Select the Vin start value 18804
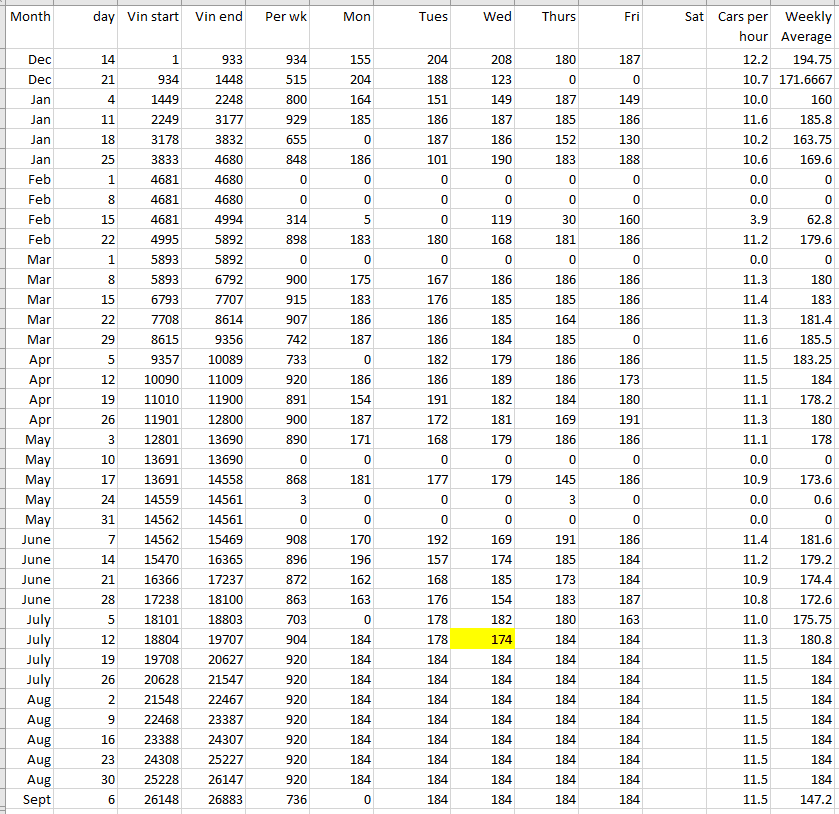The height and width of the screenshot is (814, 839). [x=153, y=640]
